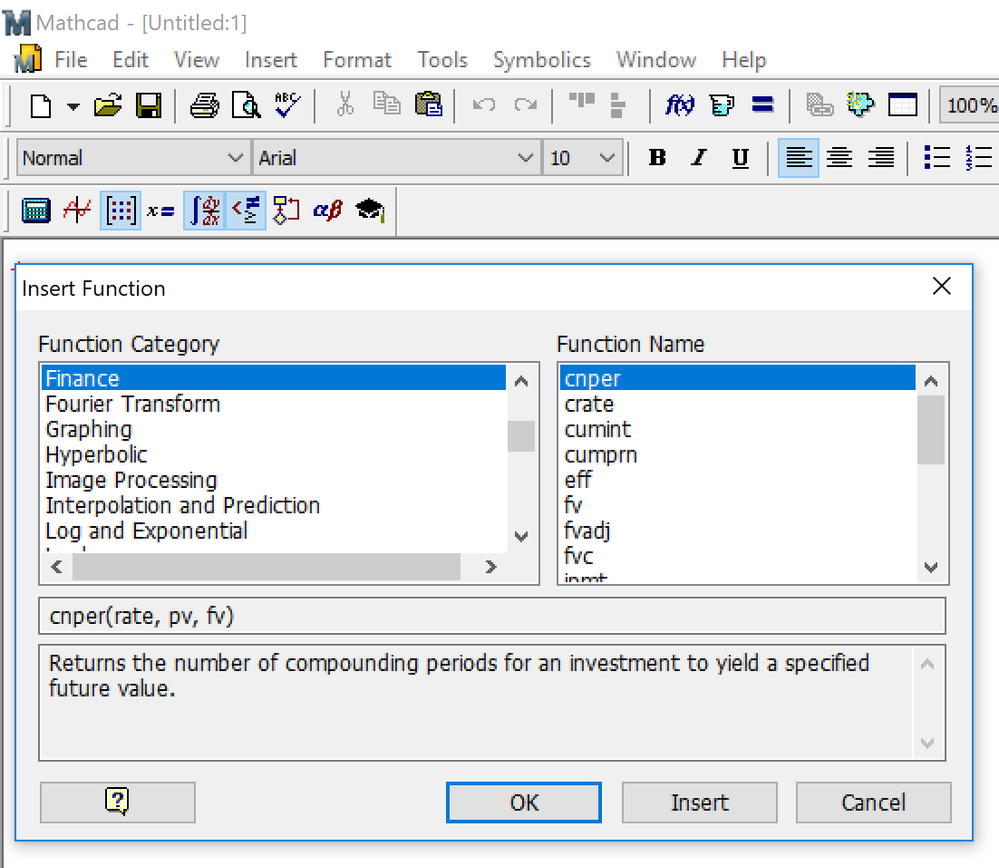Select Align Left paragraph button
Screen dimensions: 999x868
[798, 157]
